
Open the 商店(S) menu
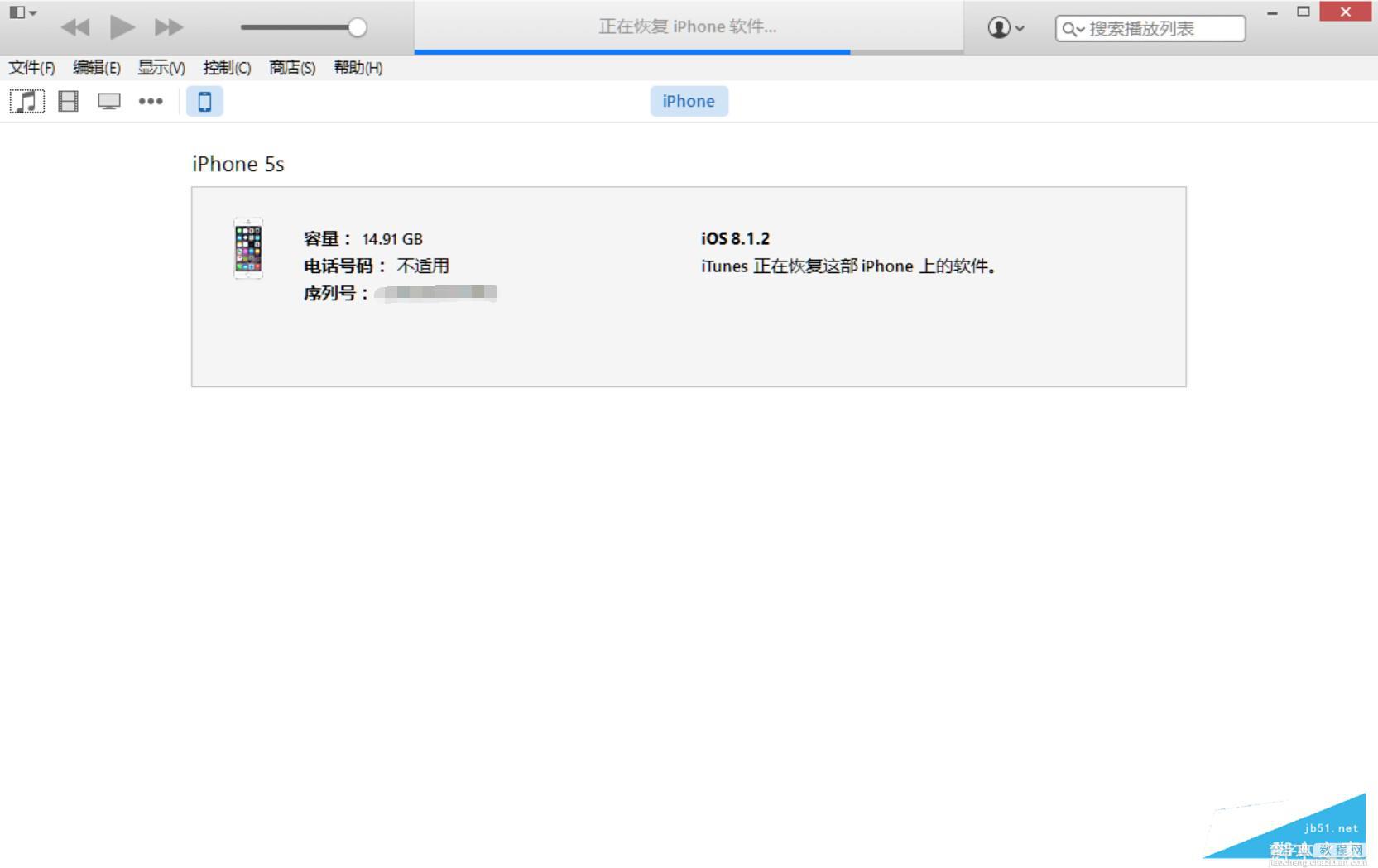(x=292, y=68)
